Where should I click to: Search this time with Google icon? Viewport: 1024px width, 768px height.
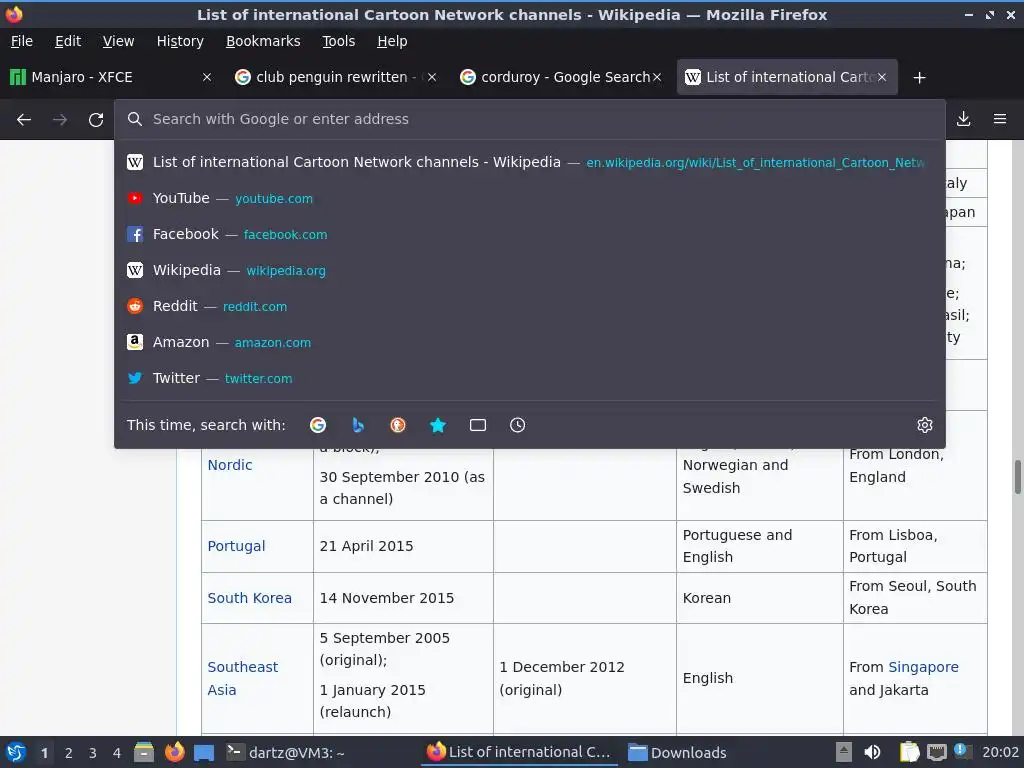(x=318, y=425)
